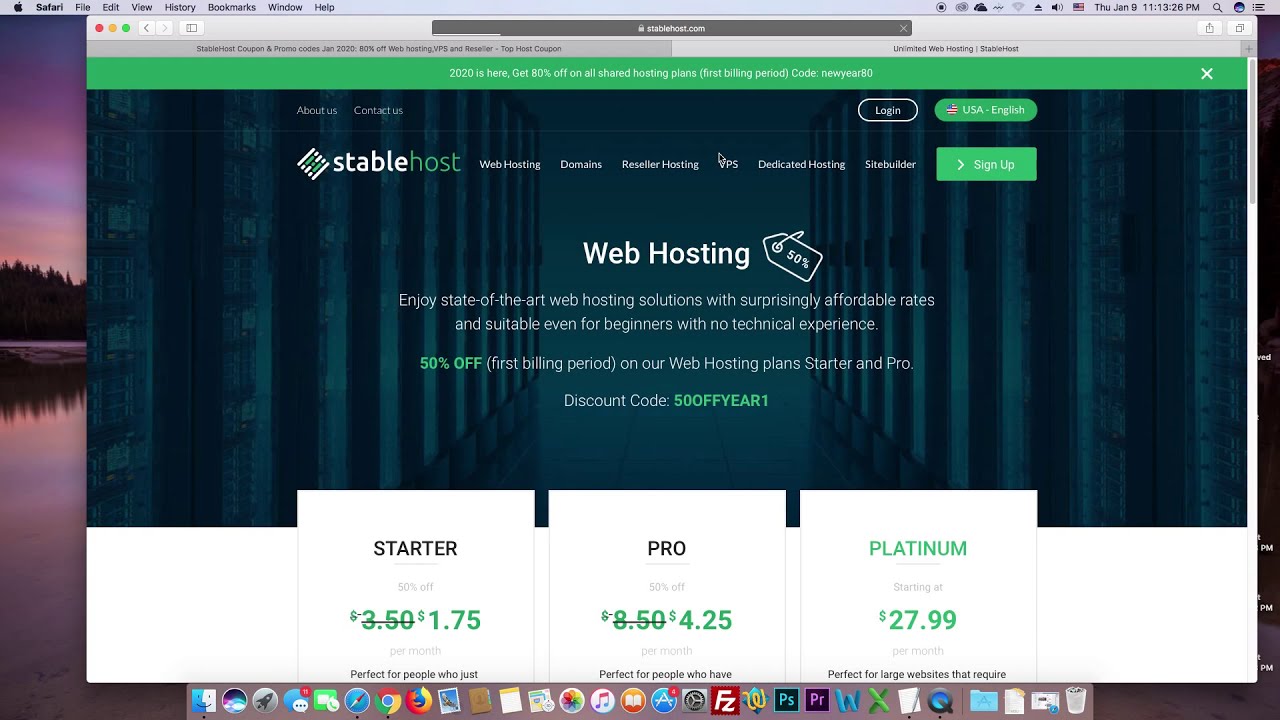Open the Window menu
The height and width of the screenshot is (720, 1280).
tap(285, 7)
